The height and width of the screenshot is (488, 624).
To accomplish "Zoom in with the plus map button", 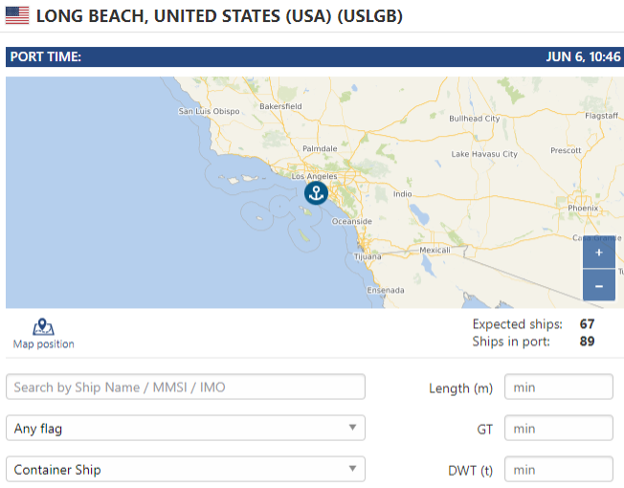I will coord(599,252).
